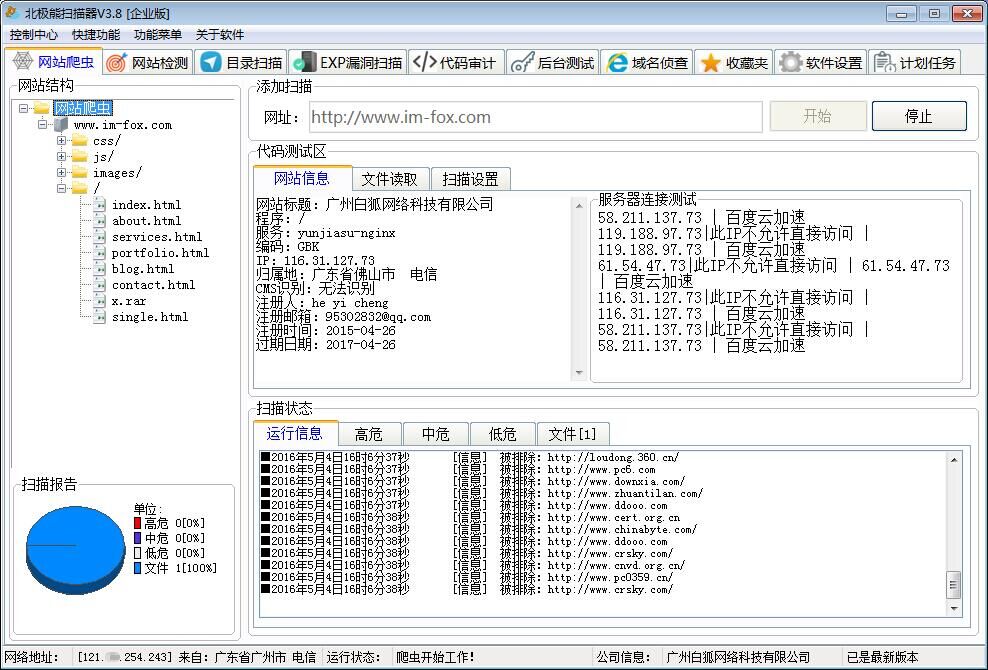This screenshot has height=670, width=988.
Task: Click the 注册邮箱 line in 网站信息
Action: coord(343,316)
